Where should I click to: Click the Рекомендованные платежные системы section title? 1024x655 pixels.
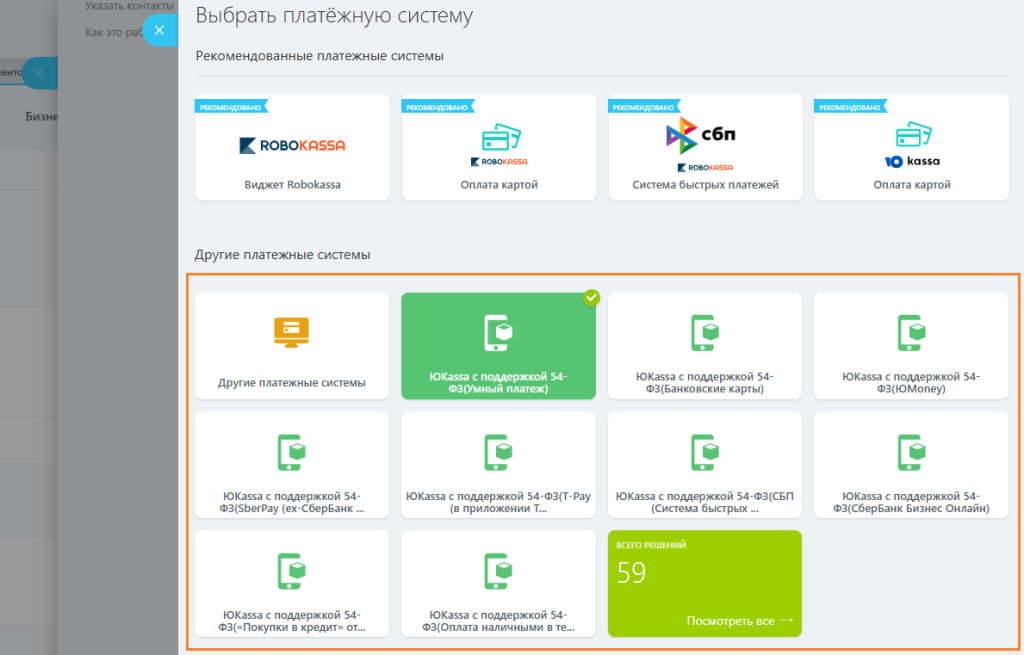point(319,56)
